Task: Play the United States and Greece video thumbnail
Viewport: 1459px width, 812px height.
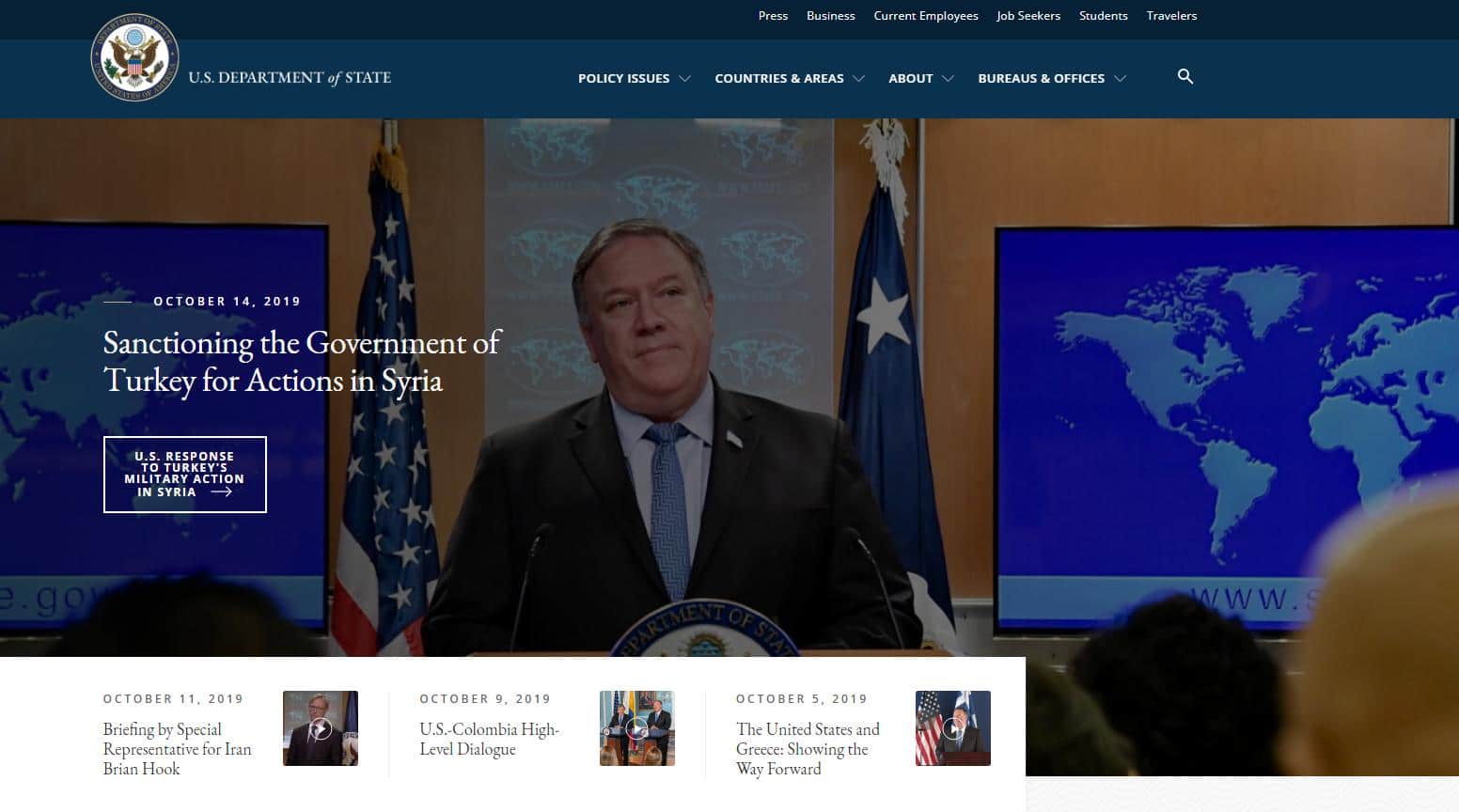Action: (x=953, y=728)
